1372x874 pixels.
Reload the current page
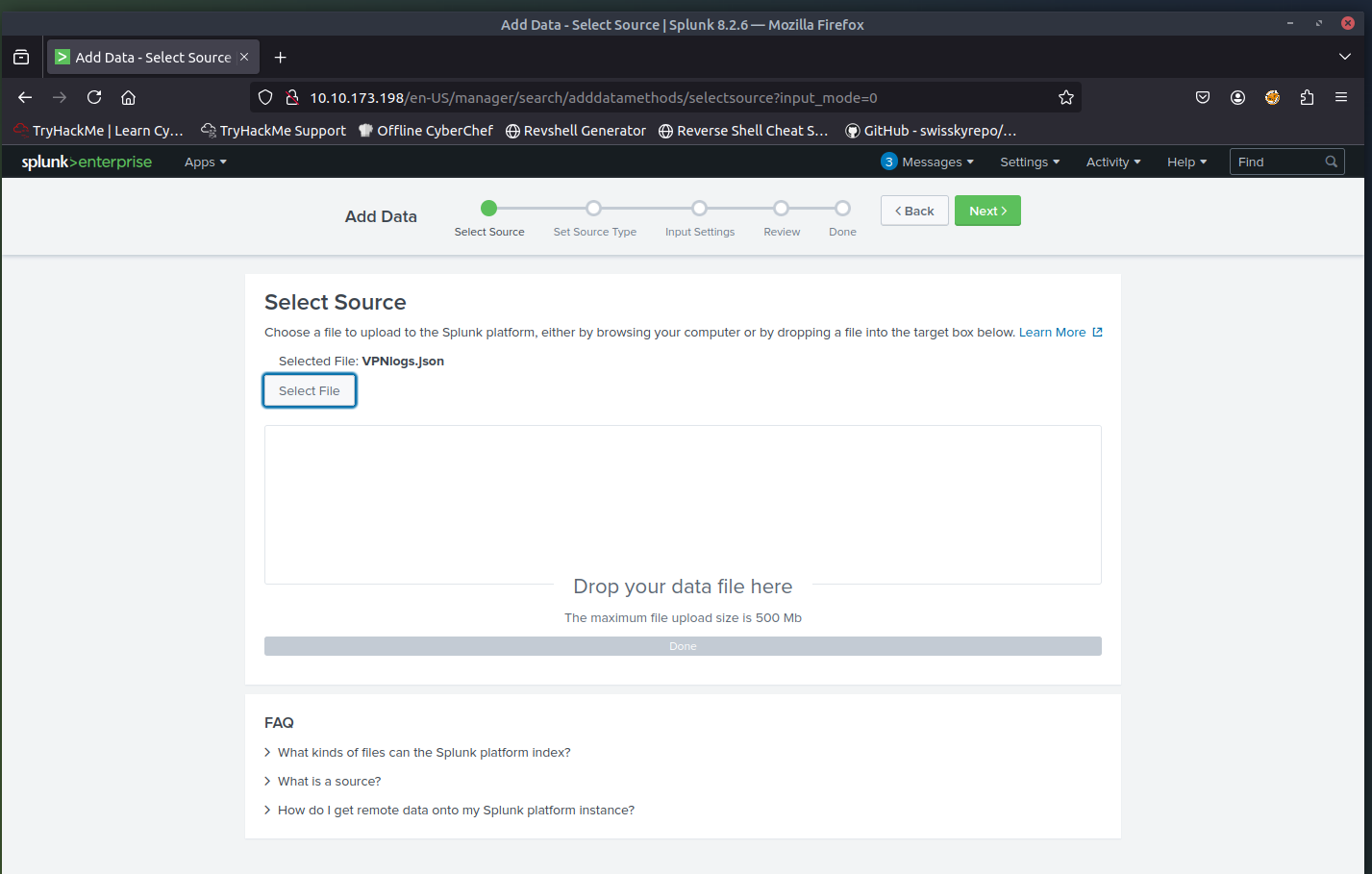(94, 97)
